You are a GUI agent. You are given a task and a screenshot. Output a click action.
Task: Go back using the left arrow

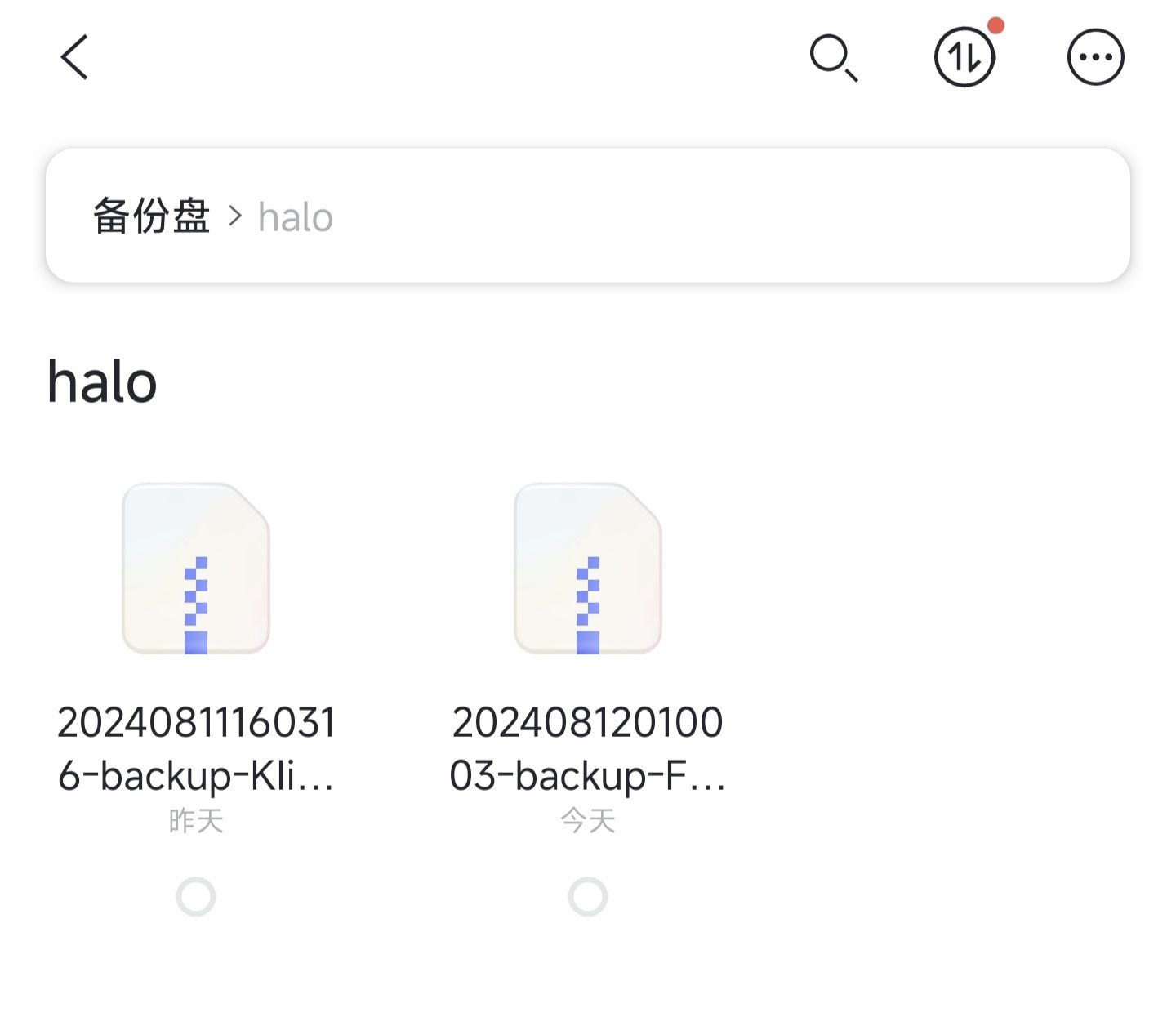coord(74,57)
